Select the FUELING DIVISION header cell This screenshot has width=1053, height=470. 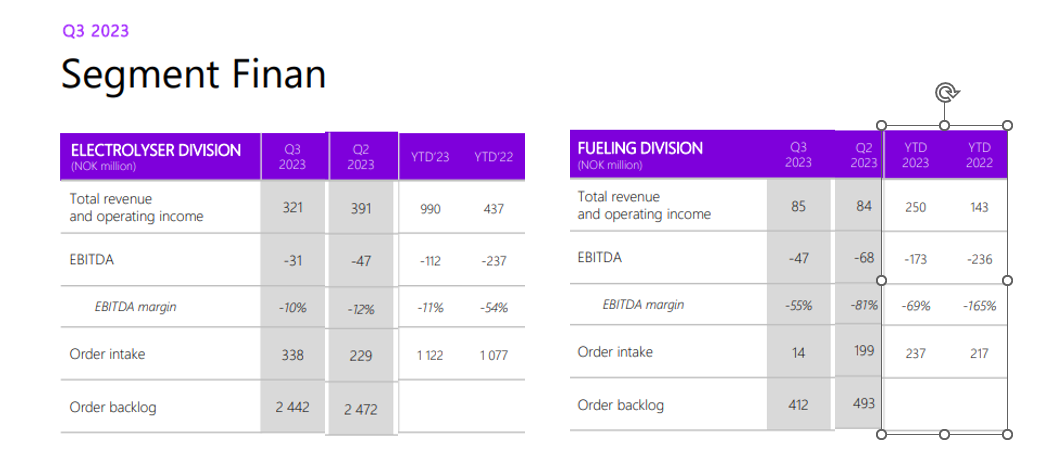pyautogui.click(x=641, y=154)
